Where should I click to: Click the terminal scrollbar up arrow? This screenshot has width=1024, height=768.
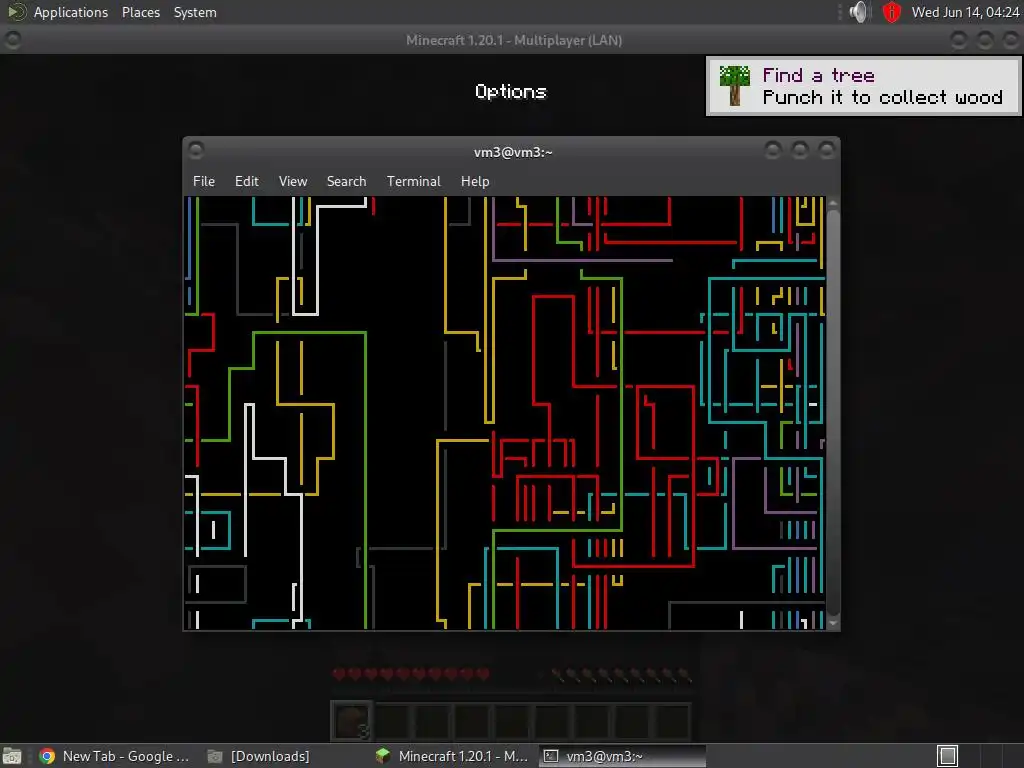click(x=833, y=204)
